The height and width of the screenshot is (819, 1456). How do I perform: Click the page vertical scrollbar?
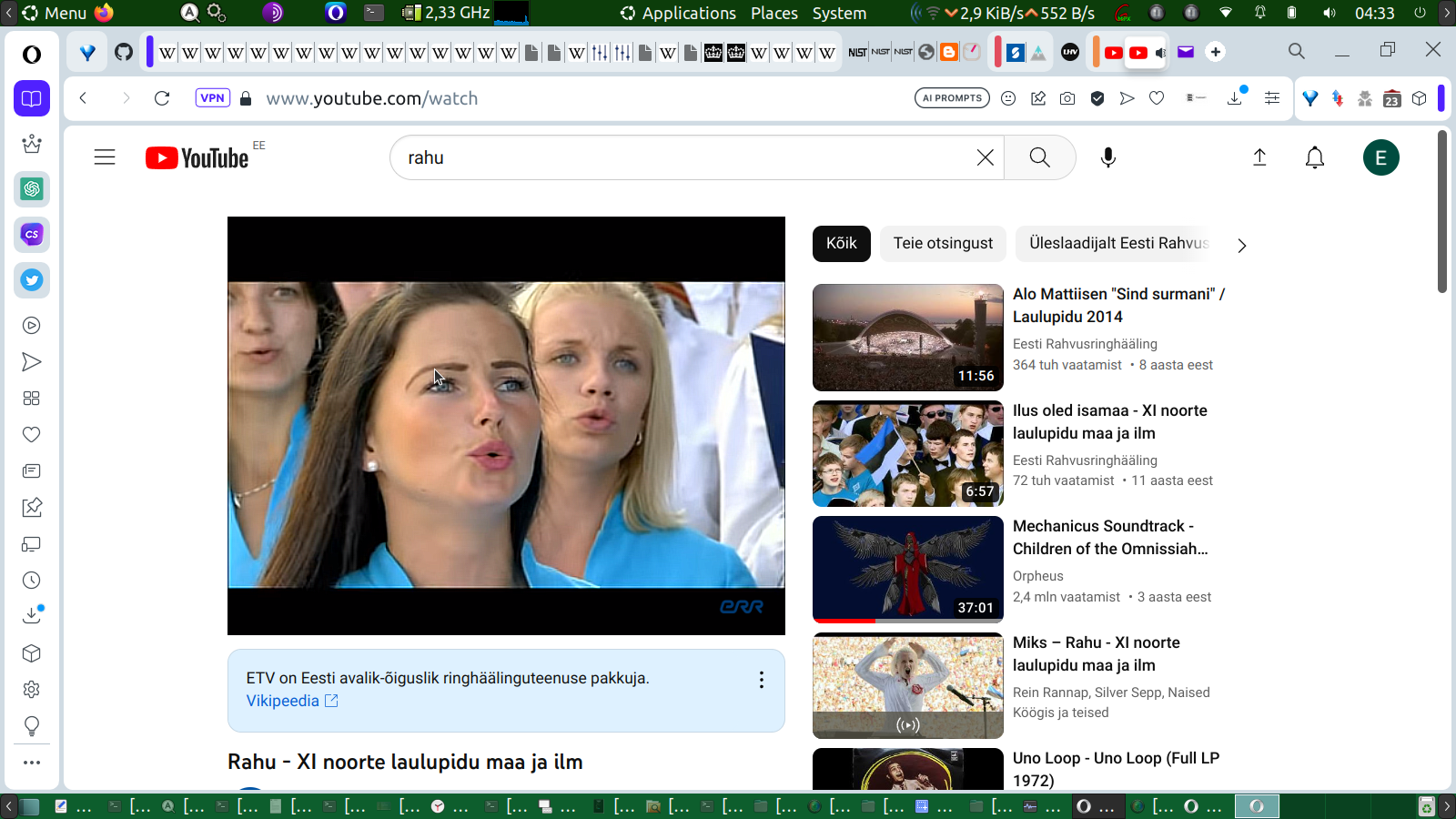(1441, 211)
